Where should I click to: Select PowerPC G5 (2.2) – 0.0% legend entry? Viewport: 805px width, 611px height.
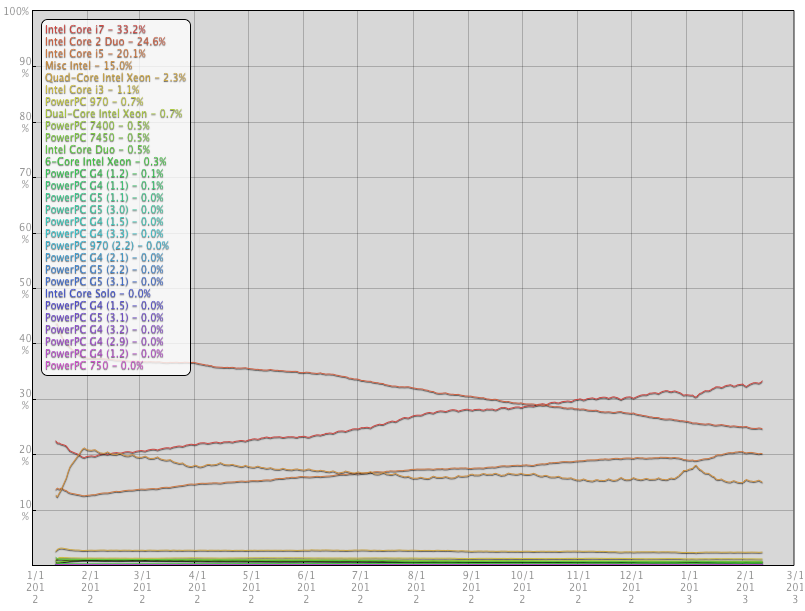pyautogui.click(x=104, y=270)
